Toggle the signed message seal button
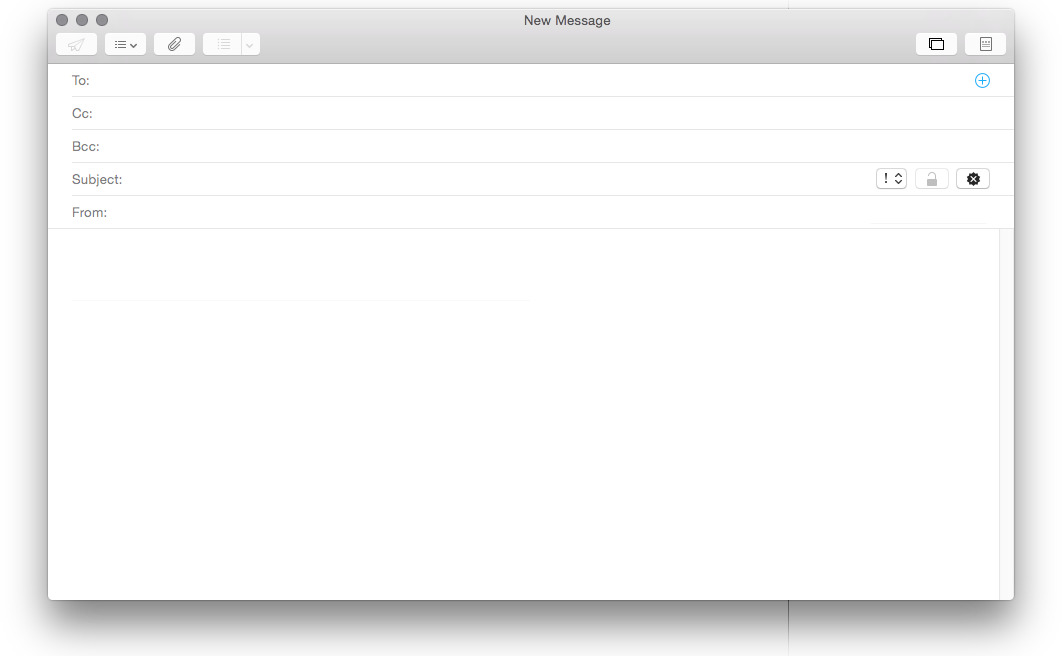This screenshot has height=656, width=1062. pos(973,179)
